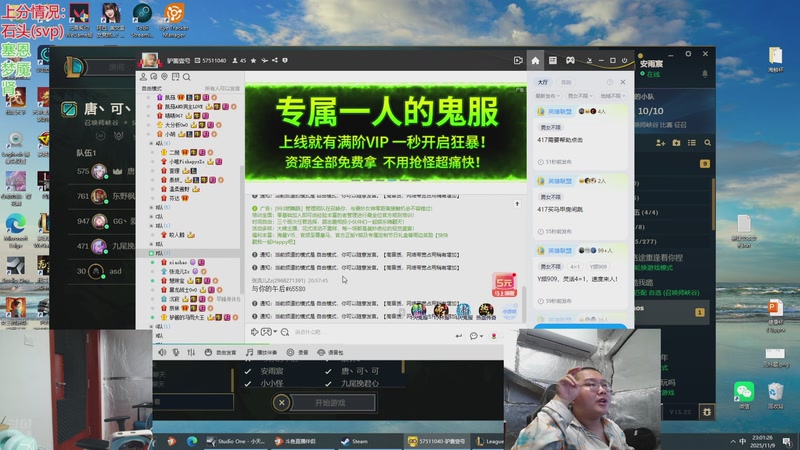800x450 pixels.
Task: Toggle the 安雨宸 checkmark in League lobby
Action: click(247, 371)
